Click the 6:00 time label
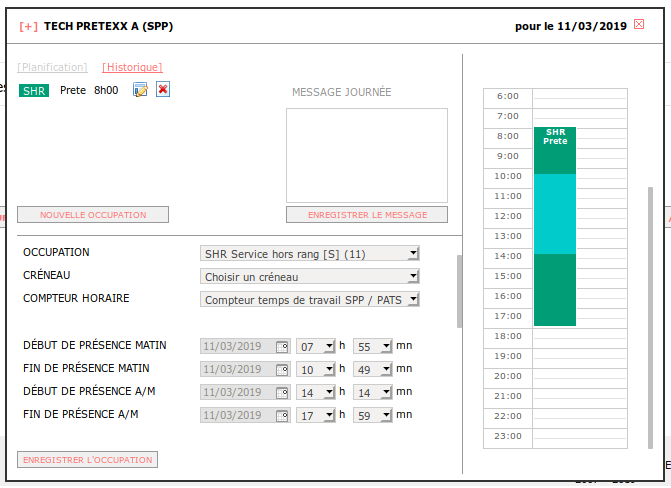 click(x=508, y=96)
